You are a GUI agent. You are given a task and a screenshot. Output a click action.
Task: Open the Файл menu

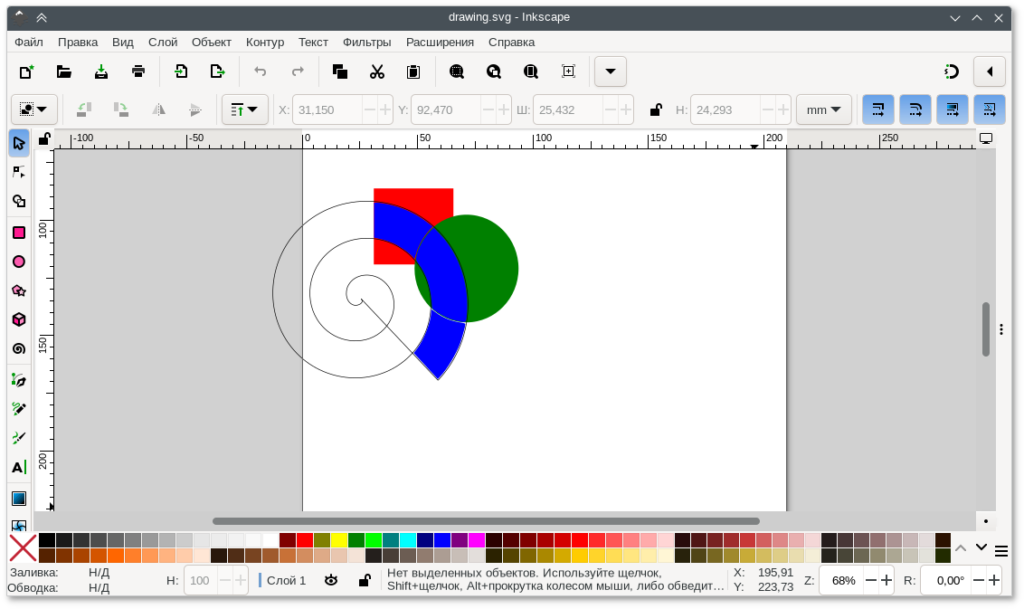click(x=29, y=42)
